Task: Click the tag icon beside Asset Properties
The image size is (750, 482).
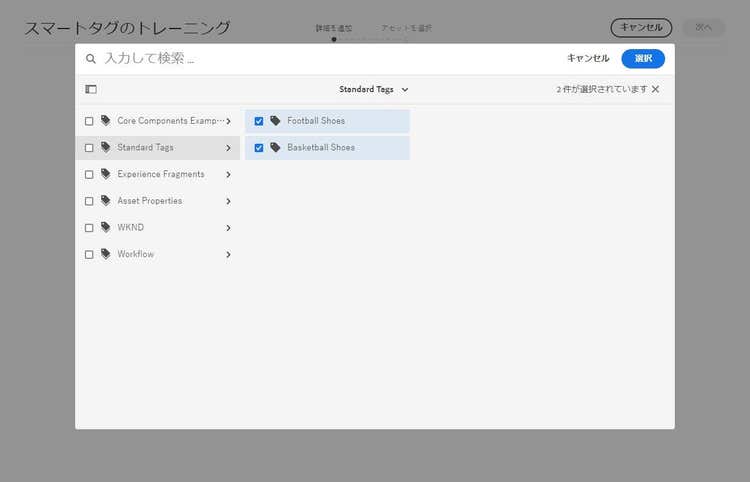Action: pos(105,201)
